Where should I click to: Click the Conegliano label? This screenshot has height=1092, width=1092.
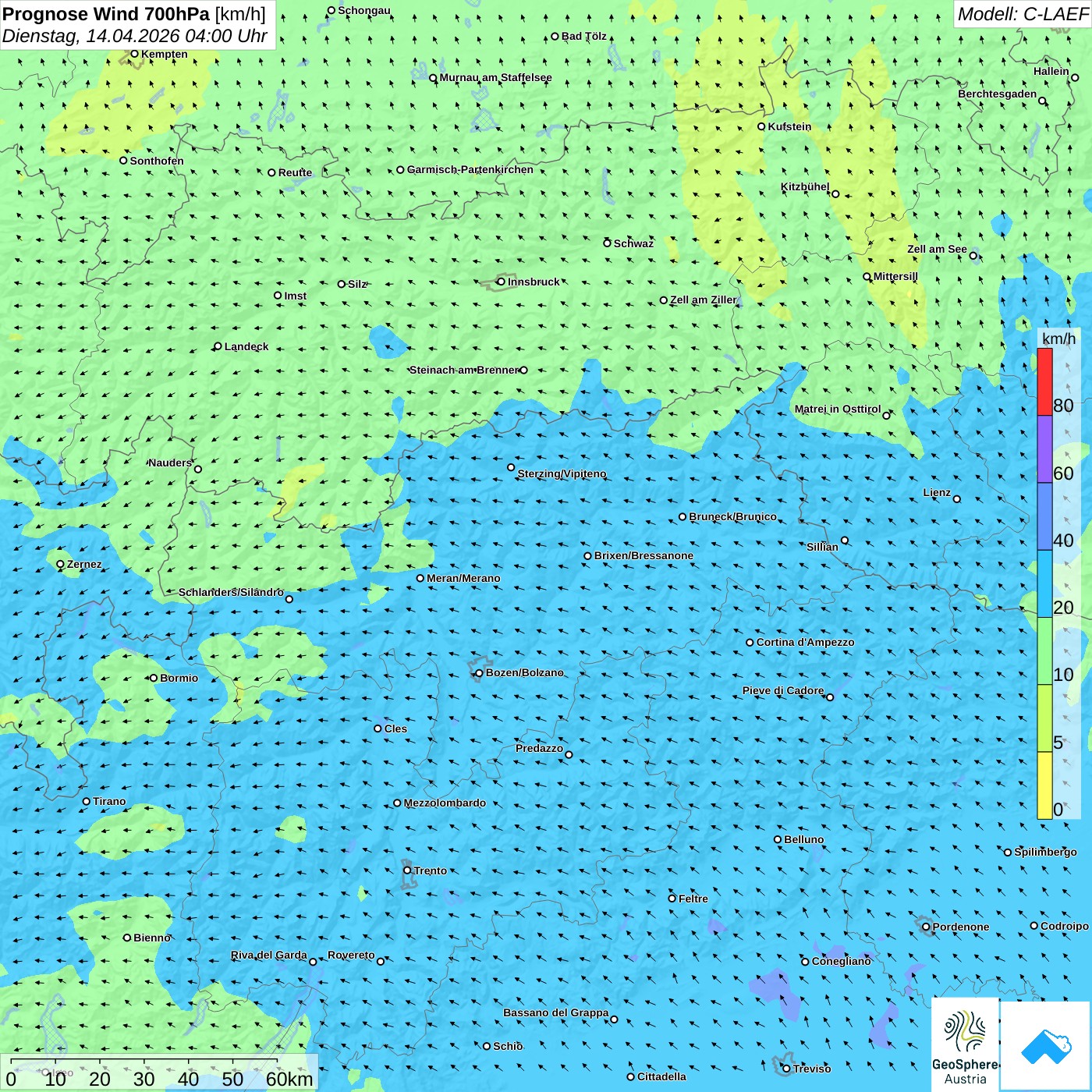point(841,961)
